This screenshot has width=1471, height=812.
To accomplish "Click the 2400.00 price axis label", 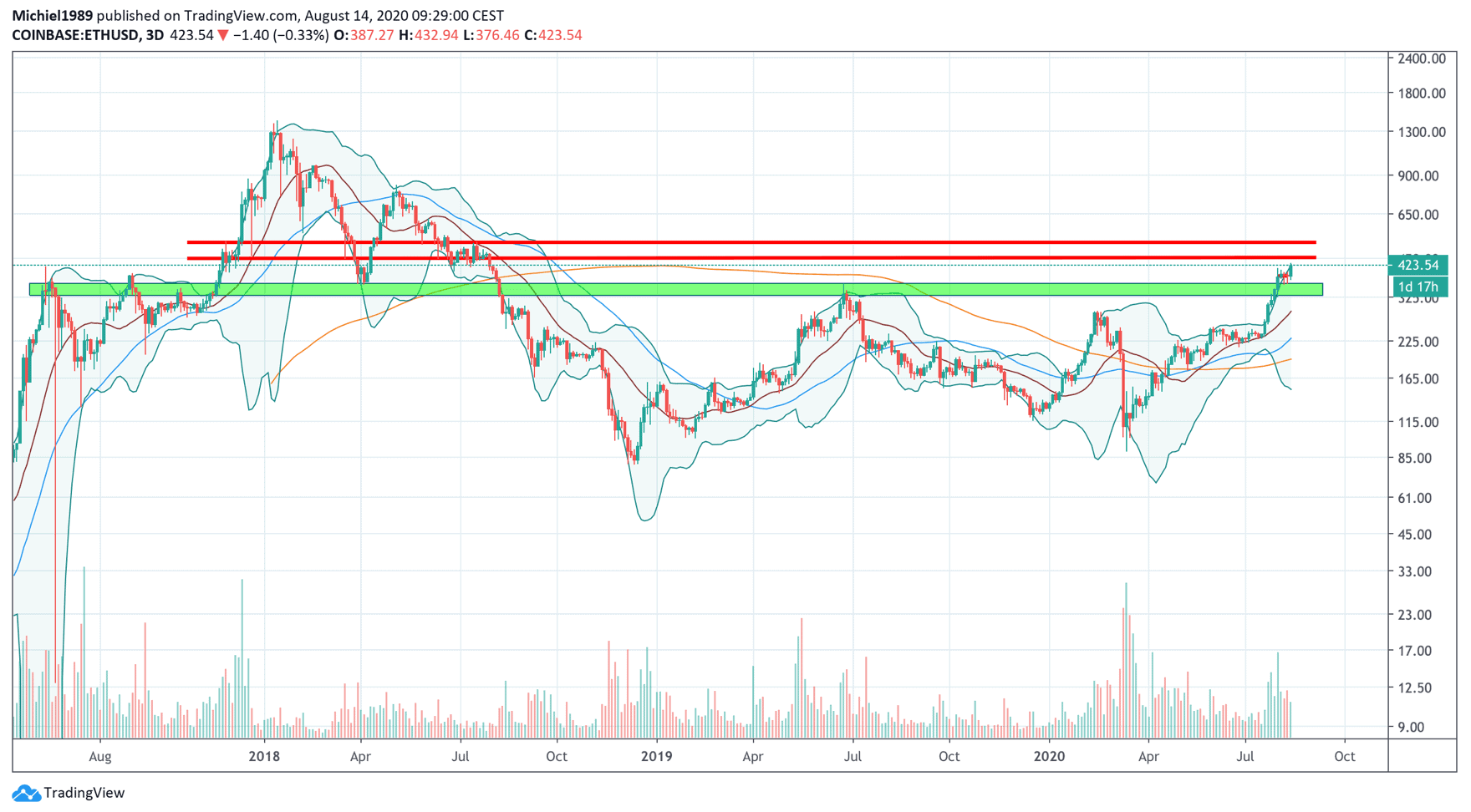I will (x=1420, y=58).
